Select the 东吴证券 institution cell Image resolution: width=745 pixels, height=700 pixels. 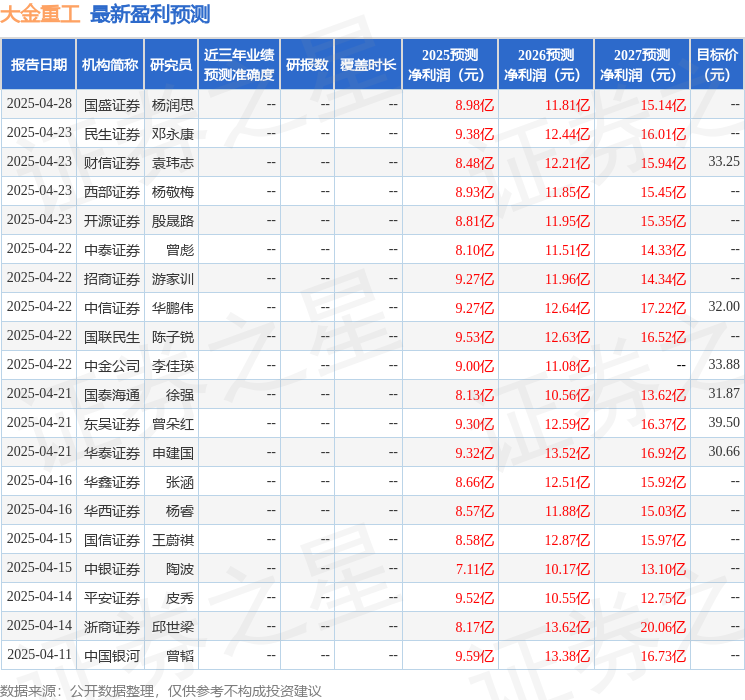(112, 424)
